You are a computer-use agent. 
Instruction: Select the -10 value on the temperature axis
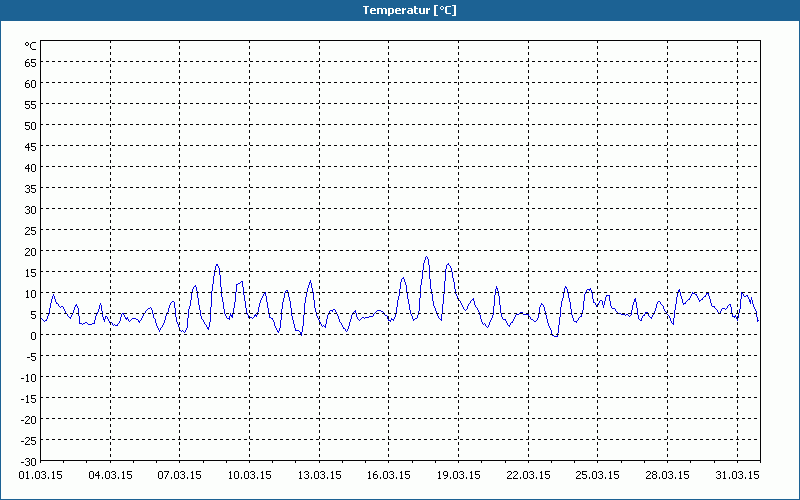click(29, 378)
